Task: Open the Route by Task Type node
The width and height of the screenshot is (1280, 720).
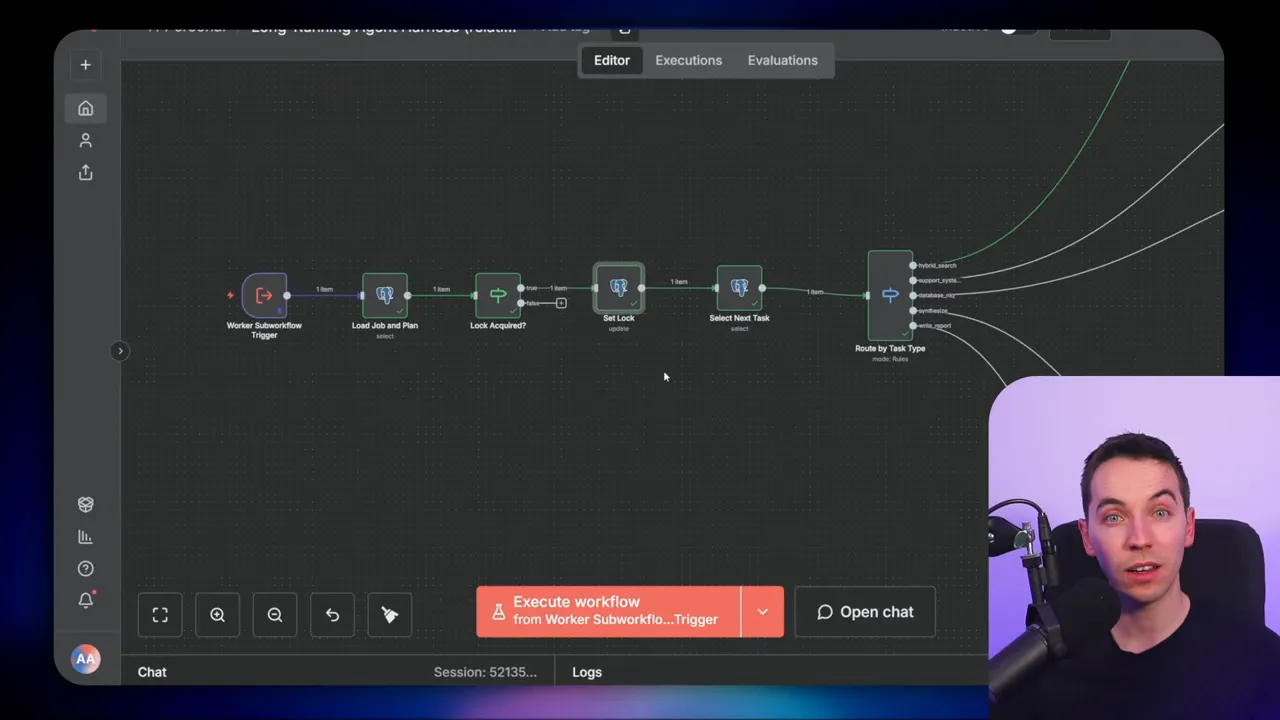Action: click(x=890, y=295)
